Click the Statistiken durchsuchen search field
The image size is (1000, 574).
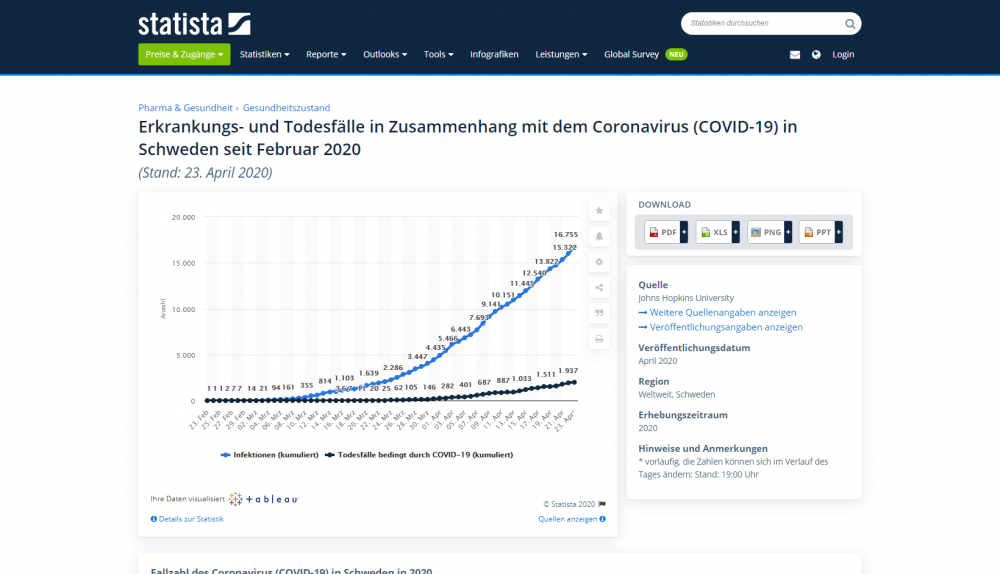tap(760, 23)
